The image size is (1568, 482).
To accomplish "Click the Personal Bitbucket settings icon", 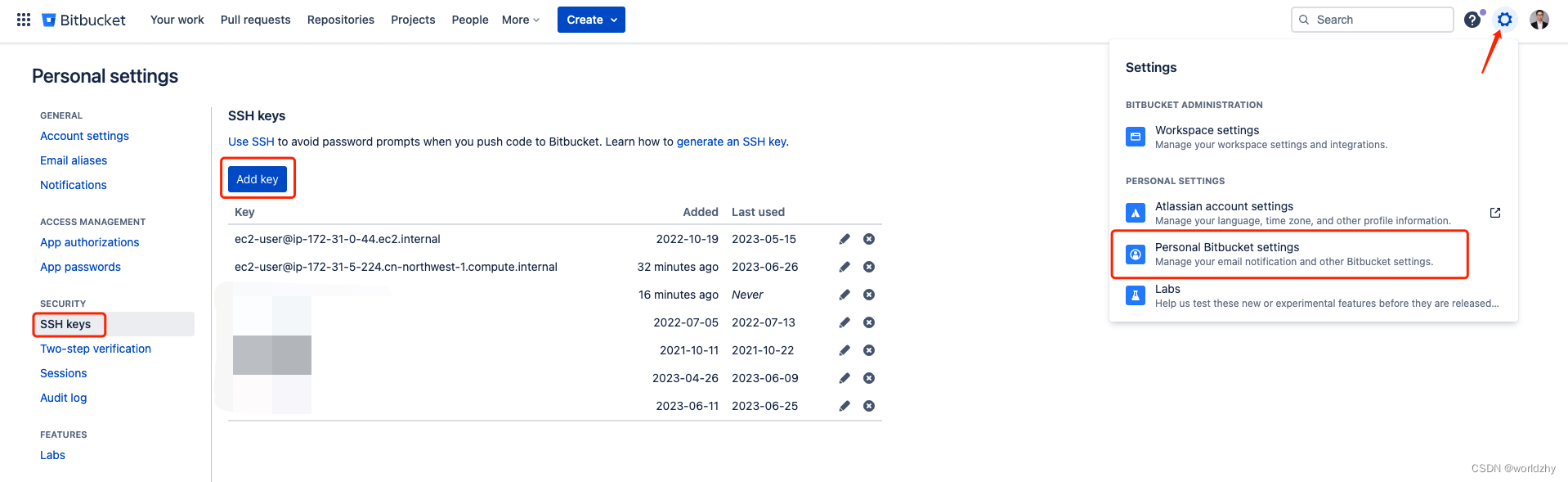I will [1136, 255].
